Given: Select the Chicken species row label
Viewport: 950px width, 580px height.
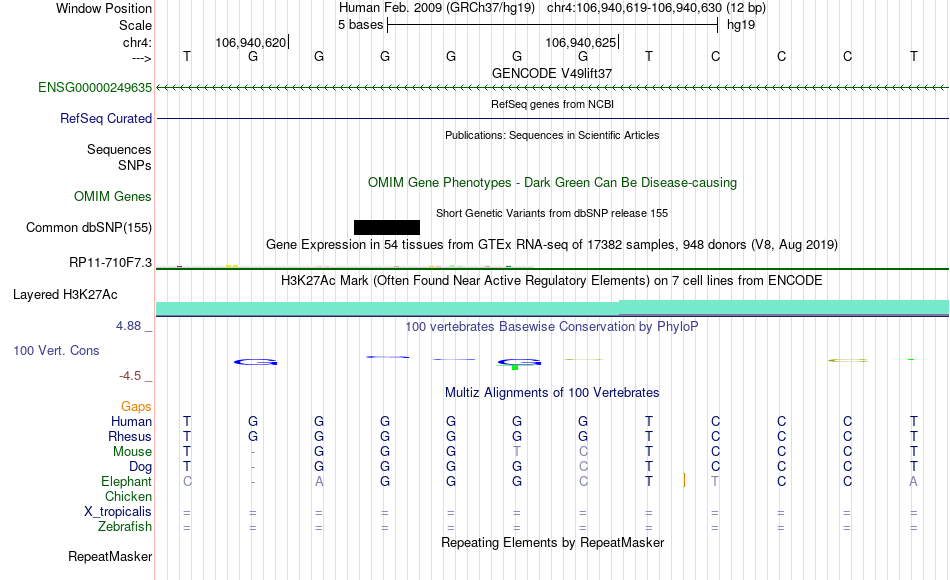Looking at the screenshot, I should point(128,496).
